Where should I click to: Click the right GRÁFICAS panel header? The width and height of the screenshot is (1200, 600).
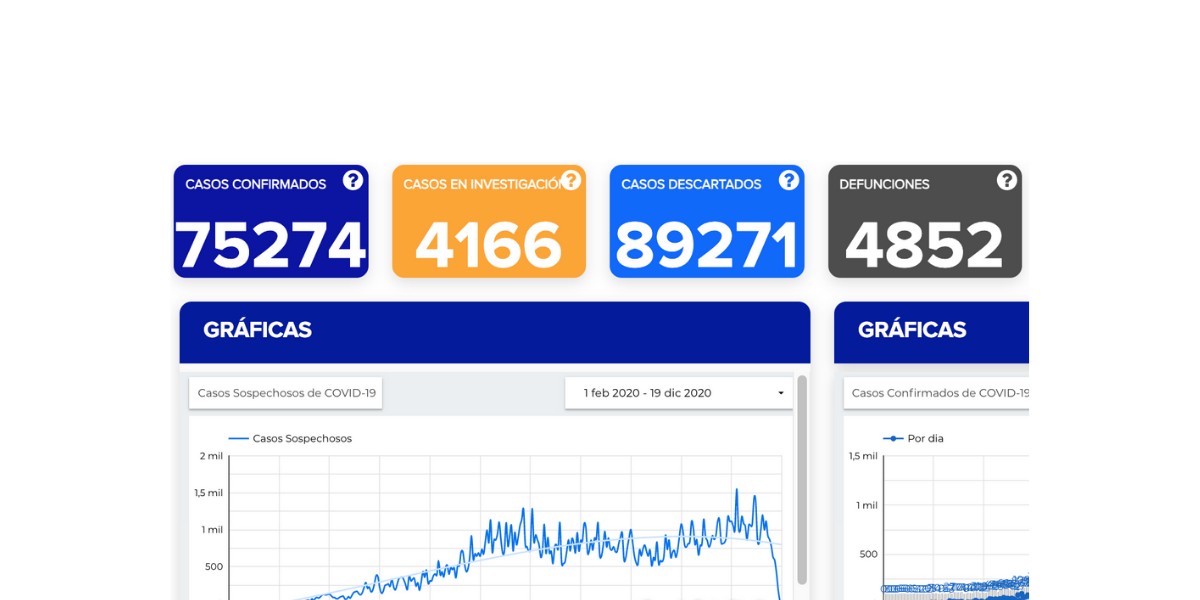930,331
